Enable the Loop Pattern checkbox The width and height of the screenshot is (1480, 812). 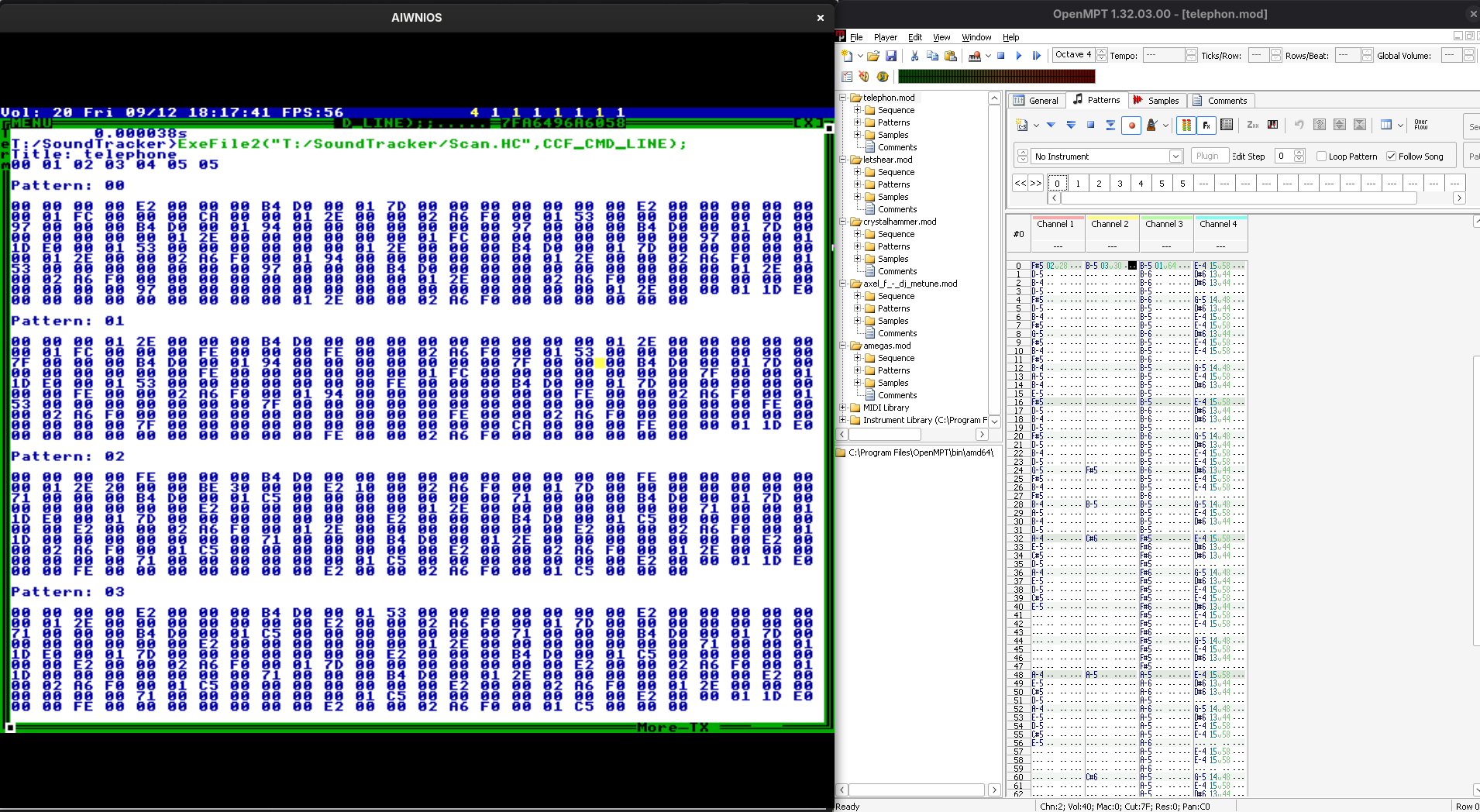[x=1322, y=157]
